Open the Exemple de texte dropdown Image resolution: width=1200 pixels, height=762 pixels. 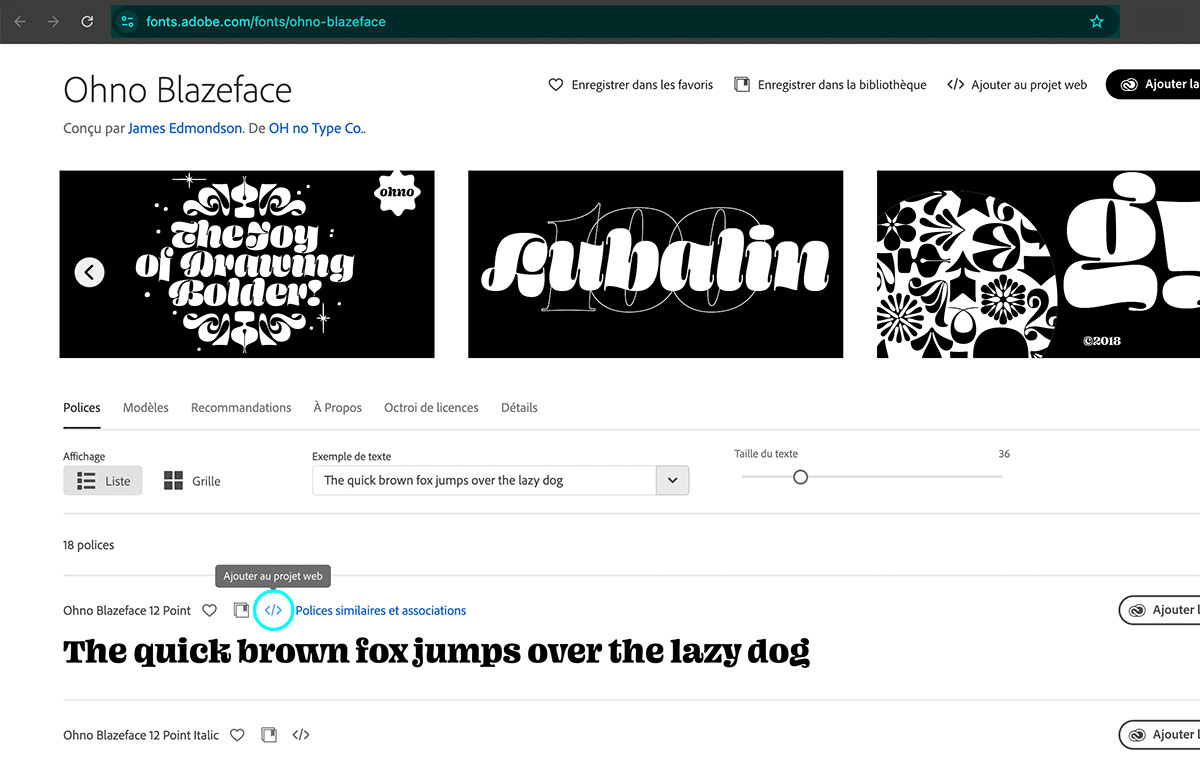tap(672, 480)
